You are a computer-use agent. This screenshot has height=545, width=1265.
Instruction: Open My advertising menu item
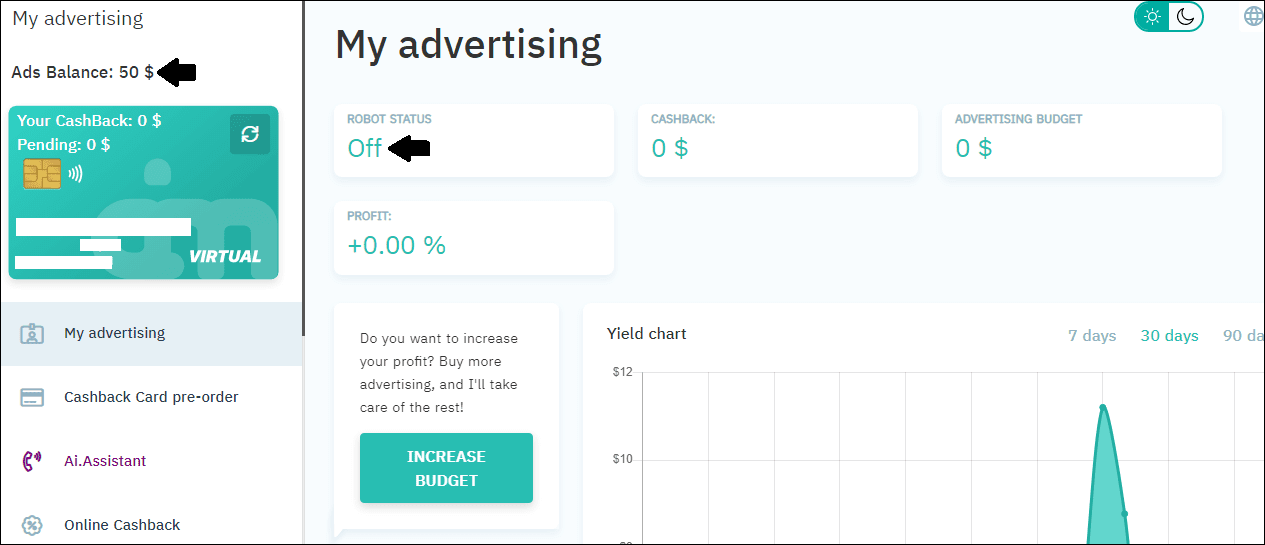(114, 333)
